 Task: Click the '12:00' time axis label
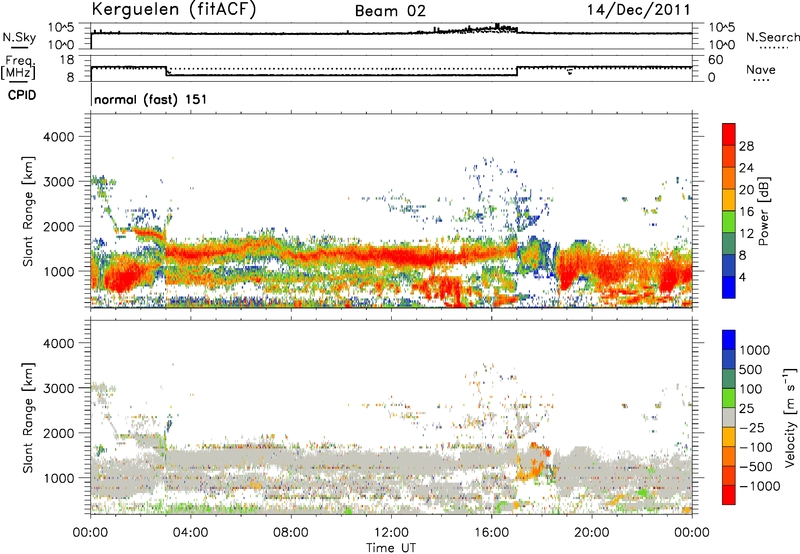point(391,533)
